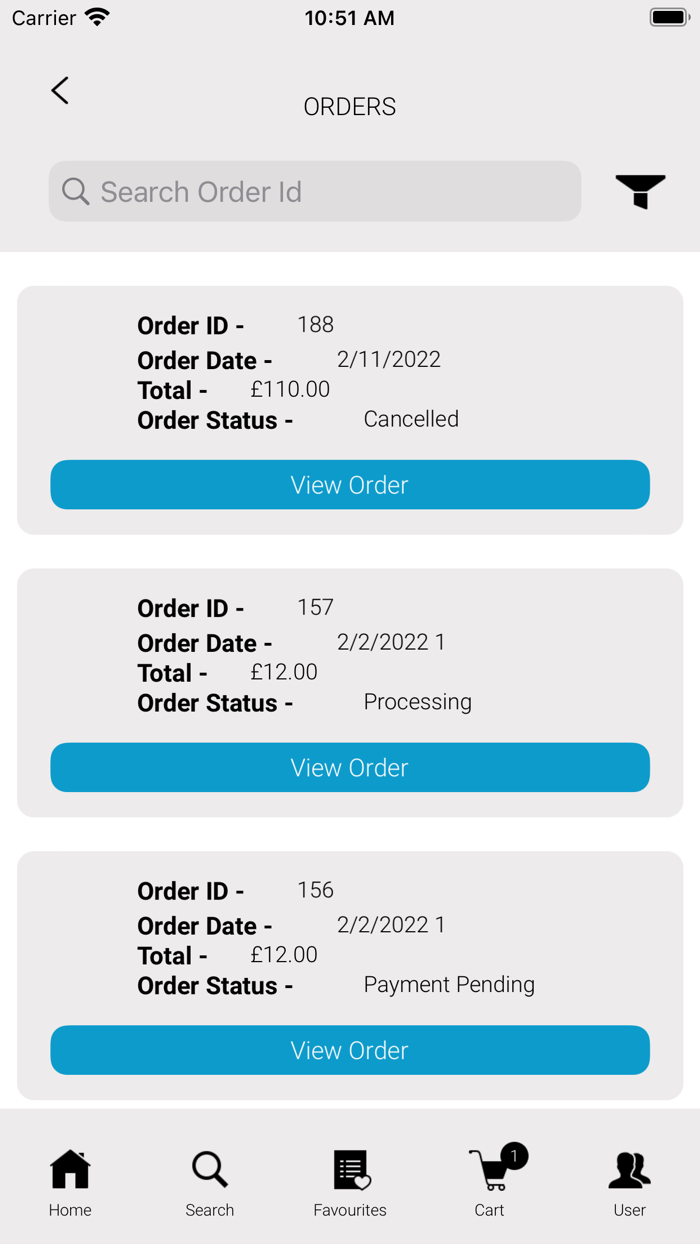Select the Cancelled status text of order 188

(x=411, y=419)
